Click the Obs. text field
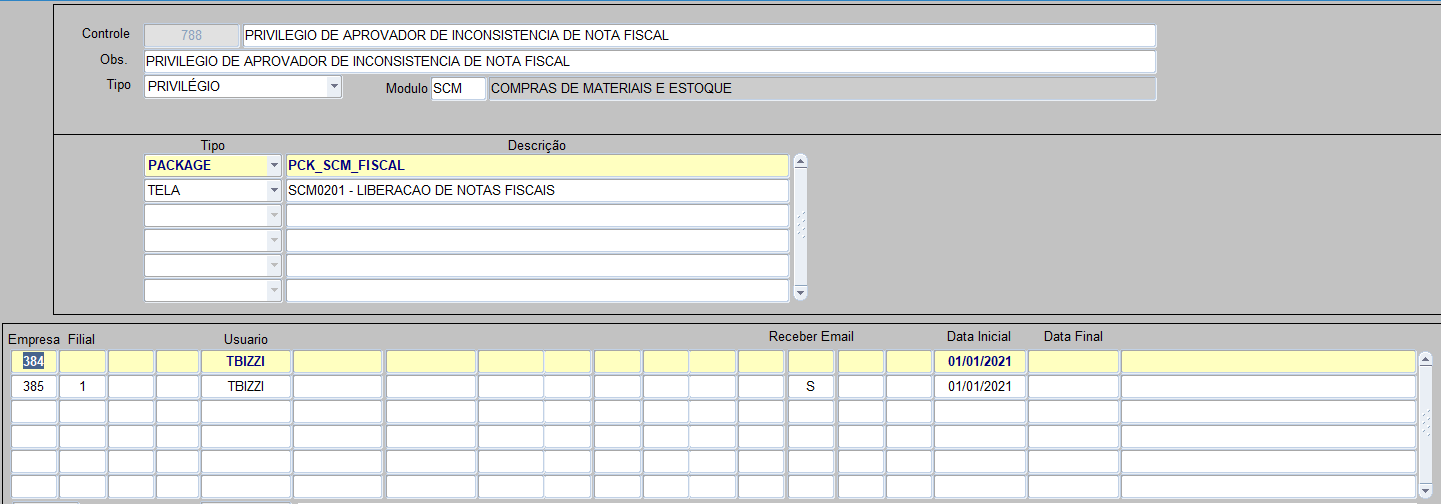Image resolution: width=1441 pixels, height=504 pixels. click(x=650, y=62)
